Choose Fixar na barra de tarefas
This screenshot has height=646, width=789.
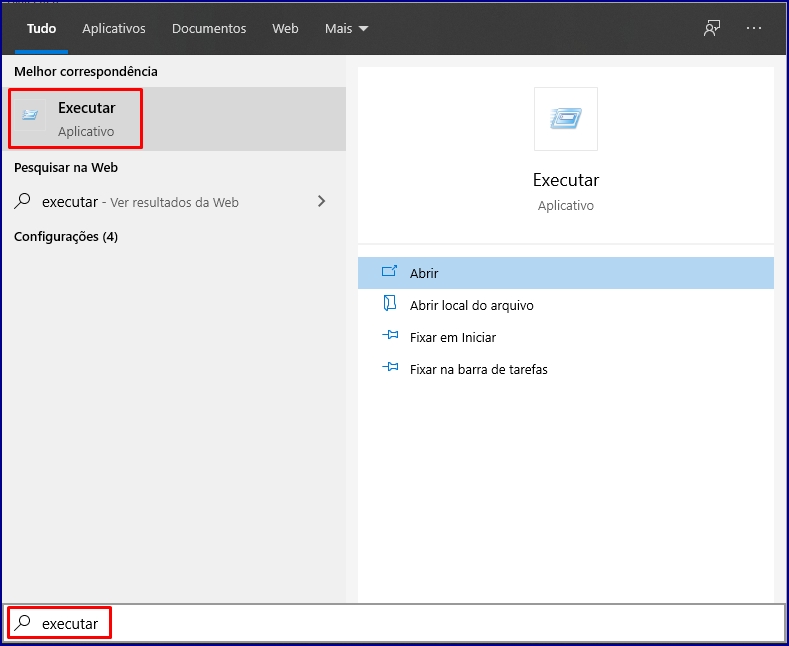pos(478,369)
